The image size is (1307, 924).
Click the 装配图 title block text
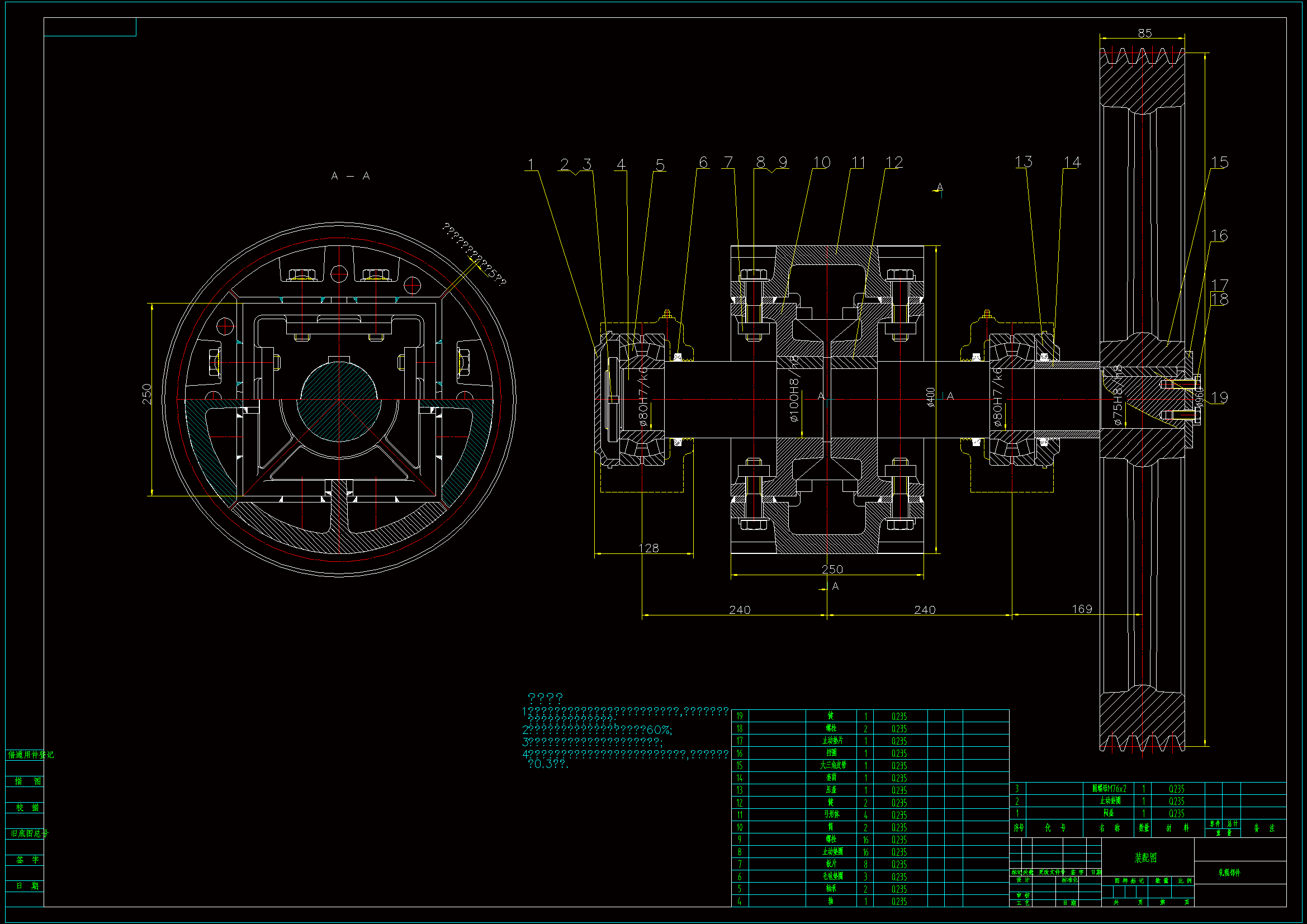1145,857
